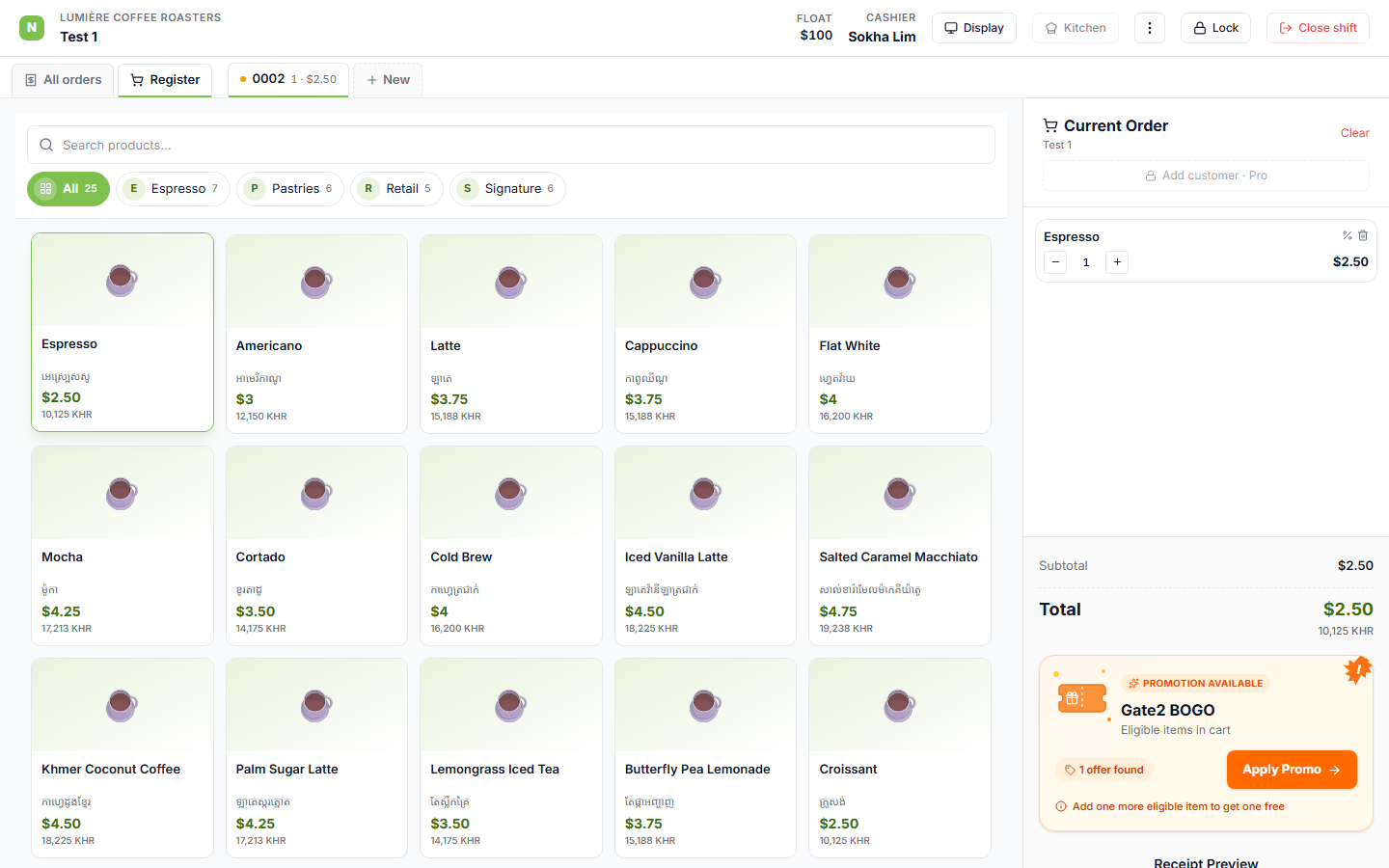The height and width of the screenshot is (868, 1389).
Task: Filter products by Espresso category
Action: click(x=174, y=189)
